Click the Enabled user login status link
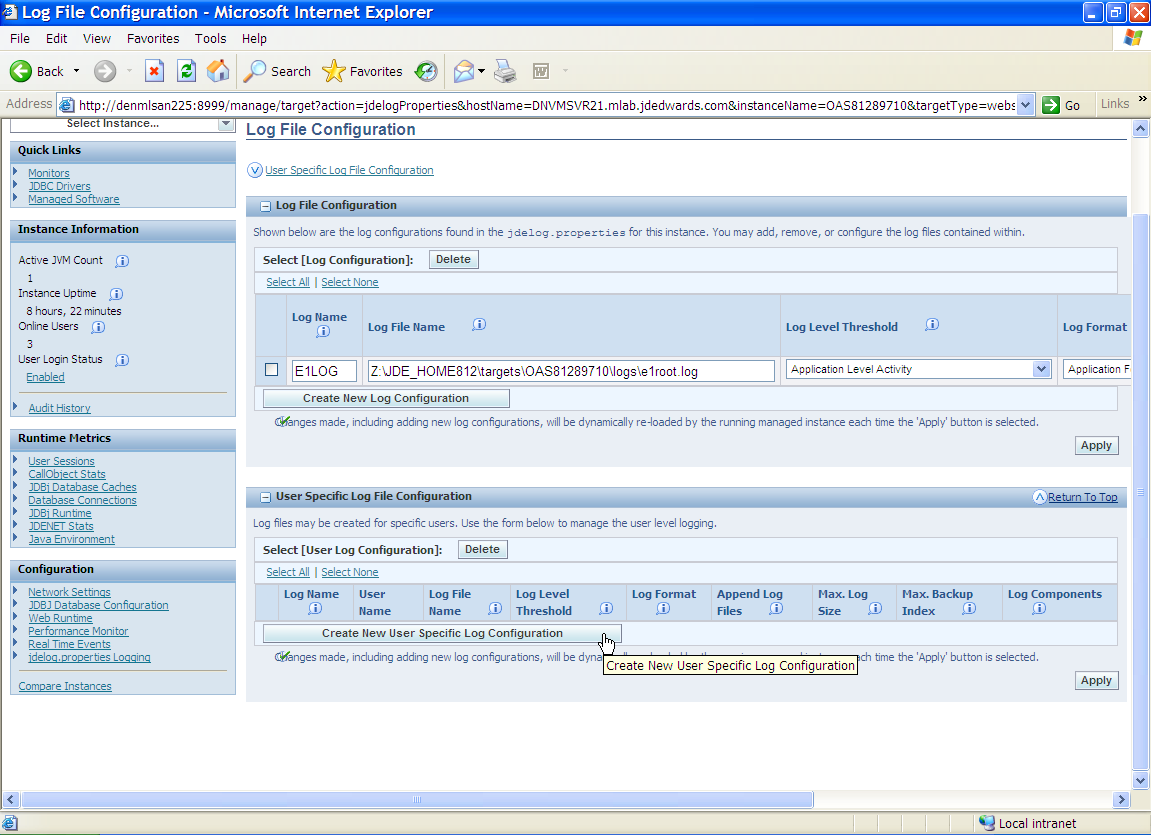 click(46, 377)
